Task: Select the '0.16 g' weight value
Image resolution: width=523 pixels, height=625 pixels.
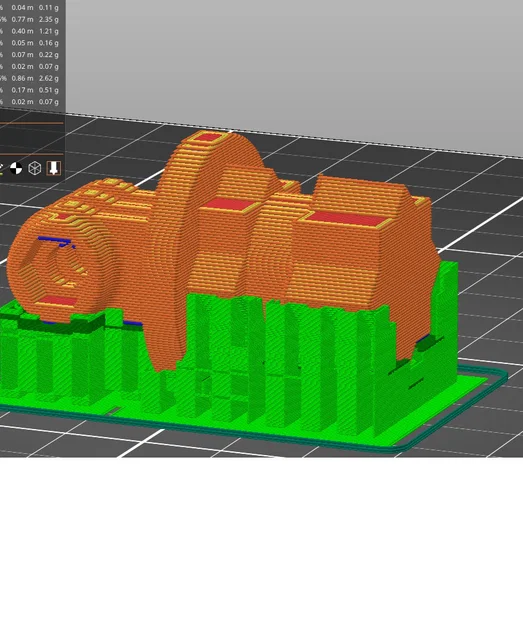Action: [x=49, y=43]
